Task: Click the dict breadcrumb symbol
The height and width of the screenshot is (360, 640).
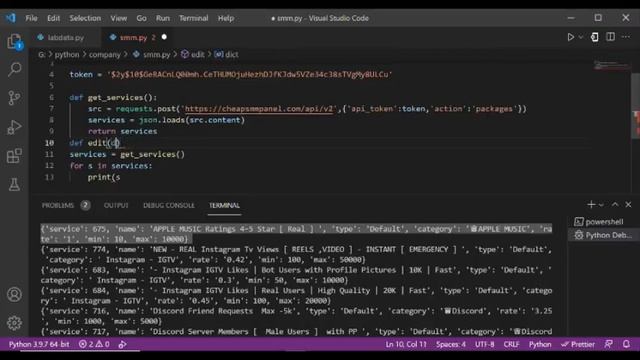Action: (227, 55)
